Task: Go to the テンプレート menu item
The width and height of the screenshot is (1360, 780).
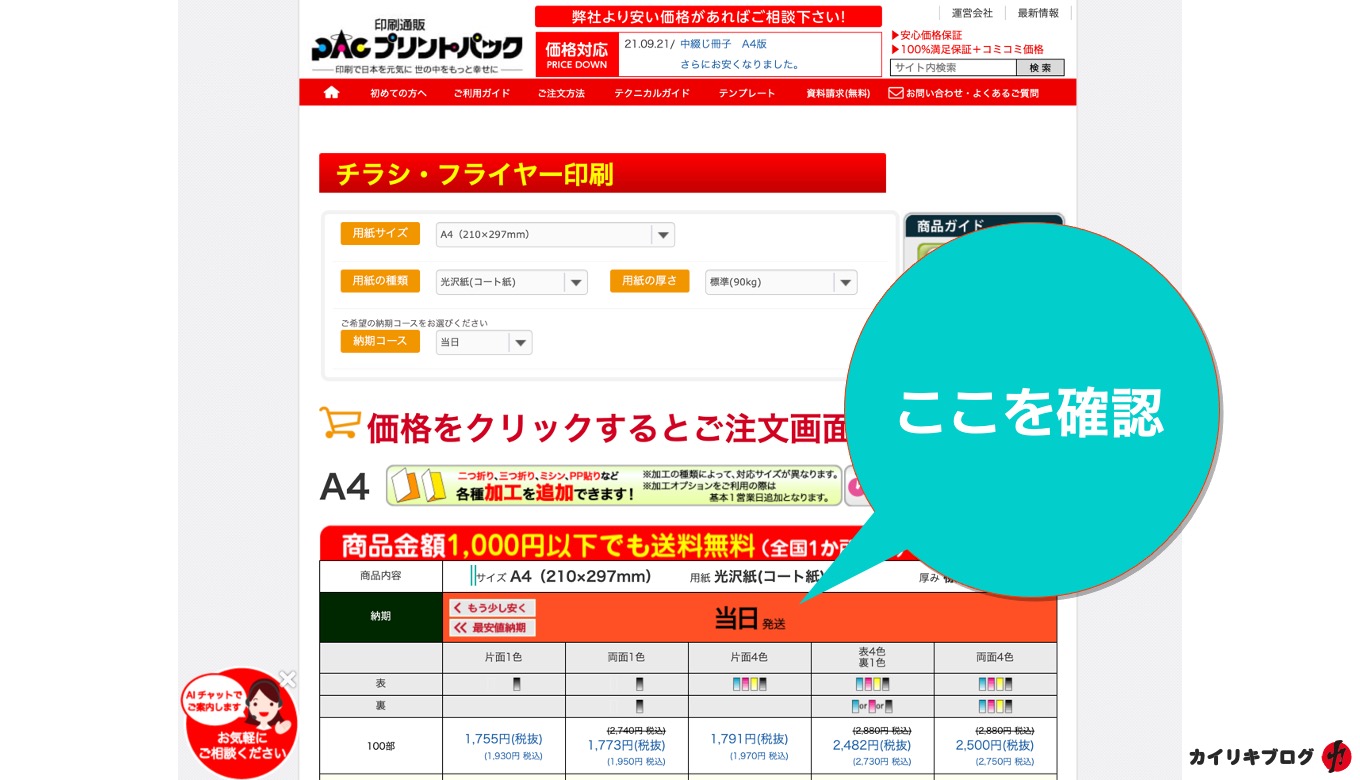Action: (x=746, y=93)
